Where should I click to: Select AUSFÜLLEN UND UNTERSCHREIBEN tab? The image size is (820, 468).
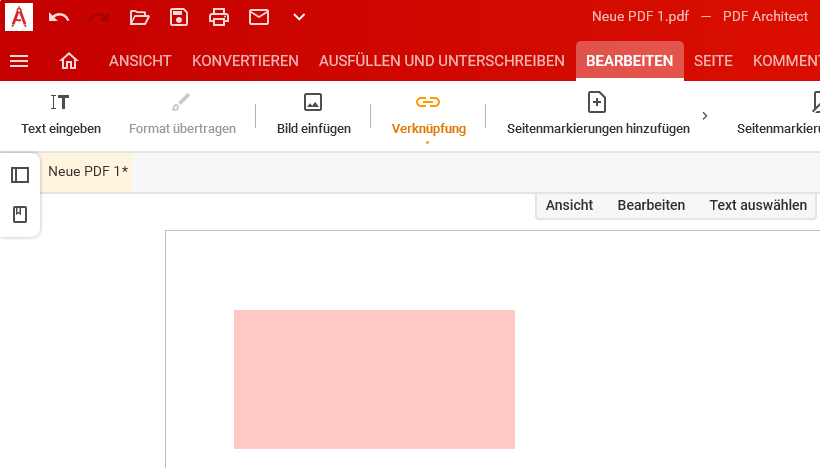[x=441, y=61]
